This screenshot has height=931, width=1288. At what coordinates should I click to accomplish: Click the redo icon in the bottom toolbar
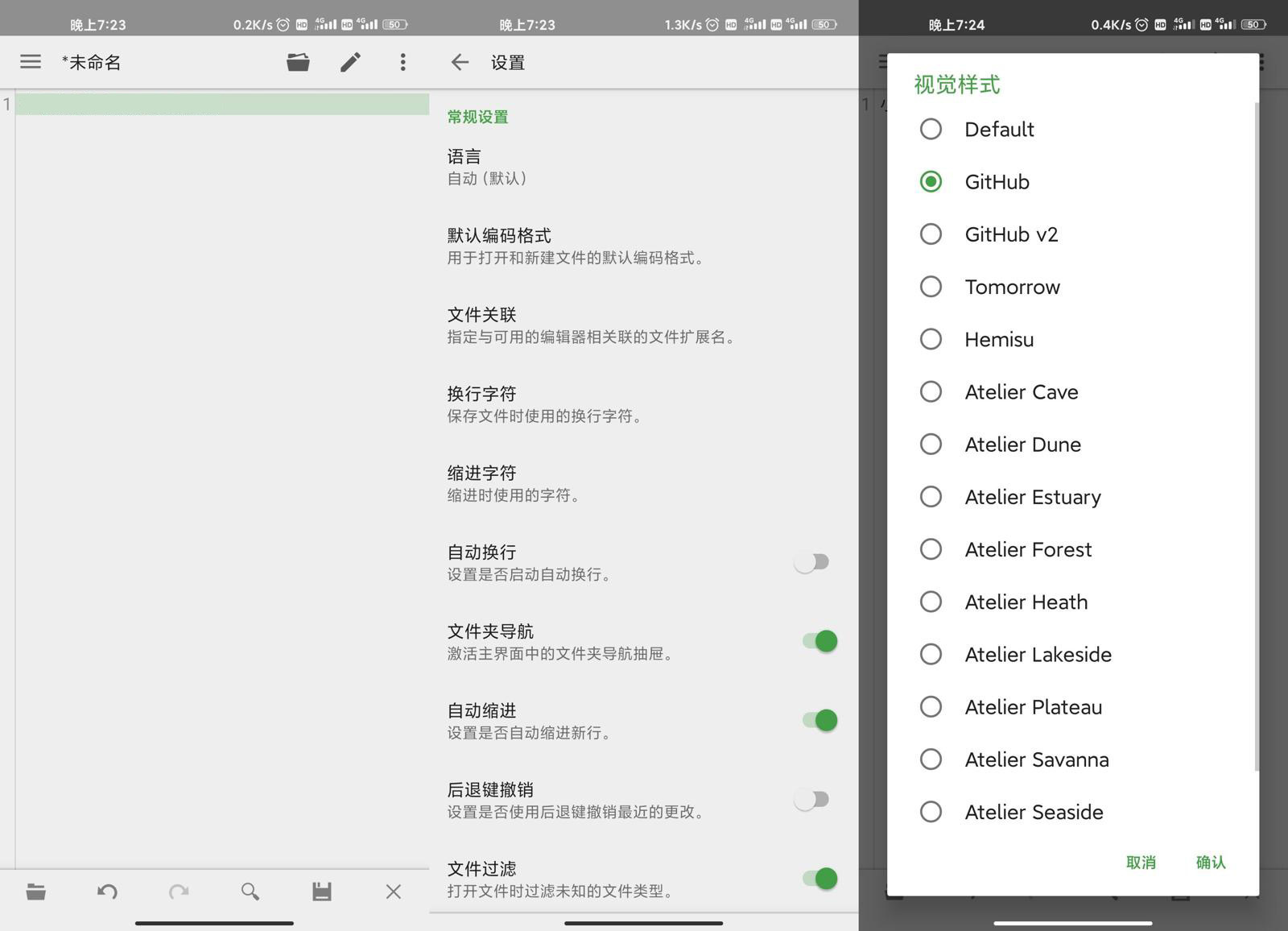180,892
